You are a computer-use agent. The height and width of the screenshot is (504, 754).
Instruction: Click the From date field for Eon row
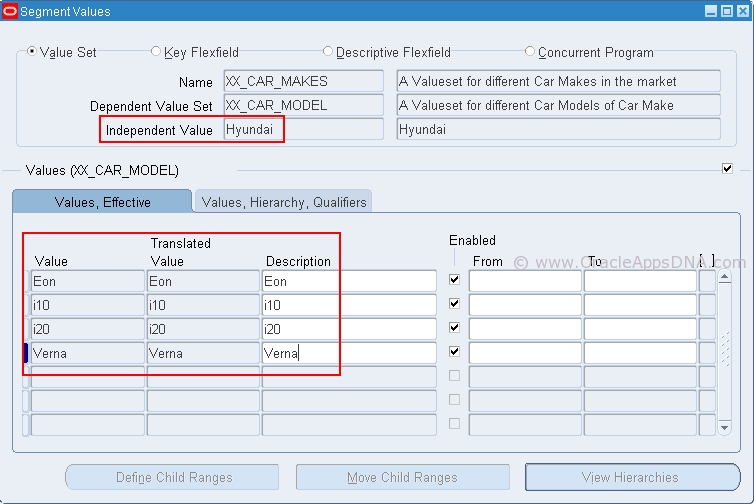(525, 281)
